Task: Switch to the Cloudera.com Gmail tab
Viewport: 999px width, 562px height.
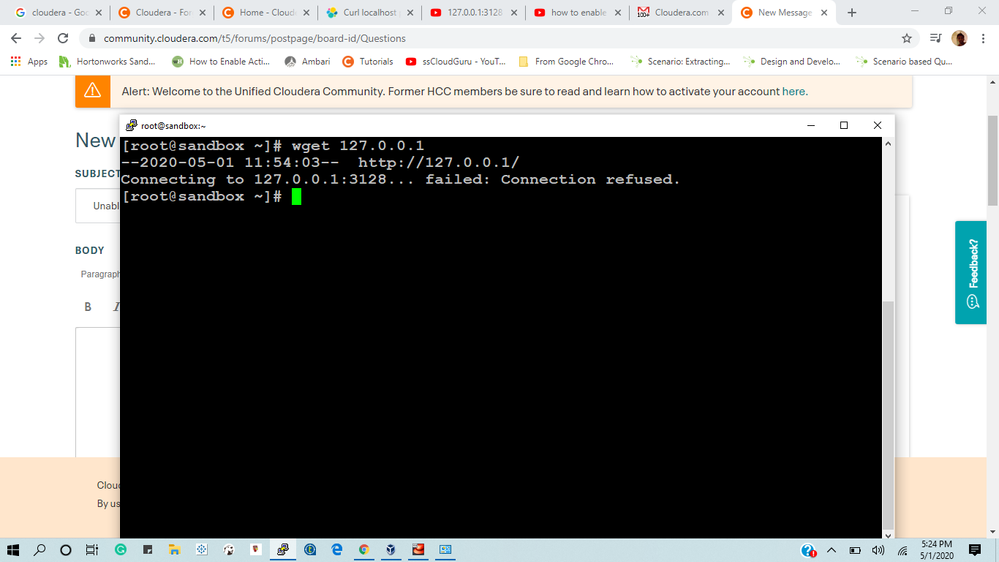Action: 681,13
